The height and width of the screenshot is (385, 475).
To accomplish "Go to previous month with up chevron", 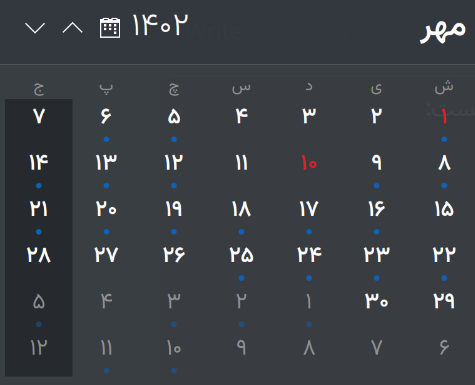I will (73, 28).
